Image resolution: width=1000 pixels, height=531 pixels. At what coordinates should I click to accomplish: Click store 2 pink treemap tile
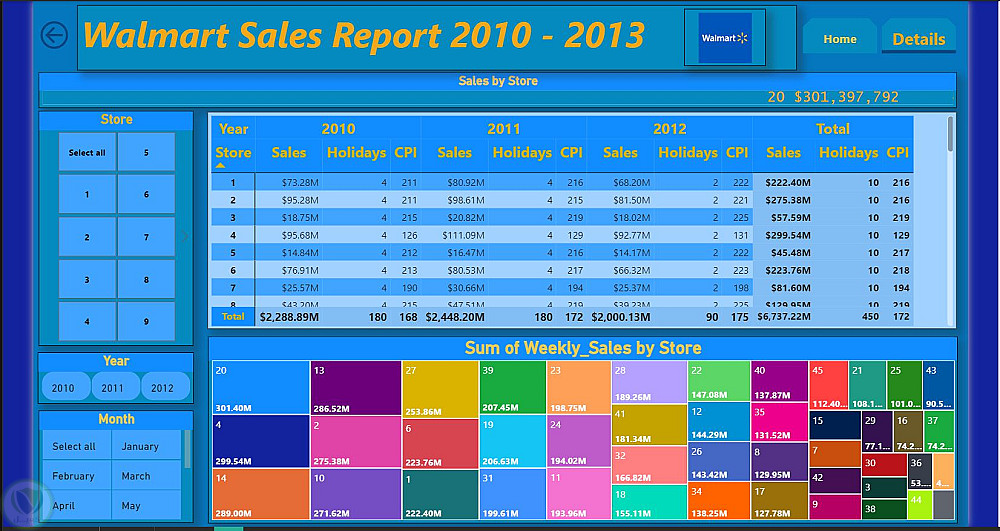(x=356, y=442)
